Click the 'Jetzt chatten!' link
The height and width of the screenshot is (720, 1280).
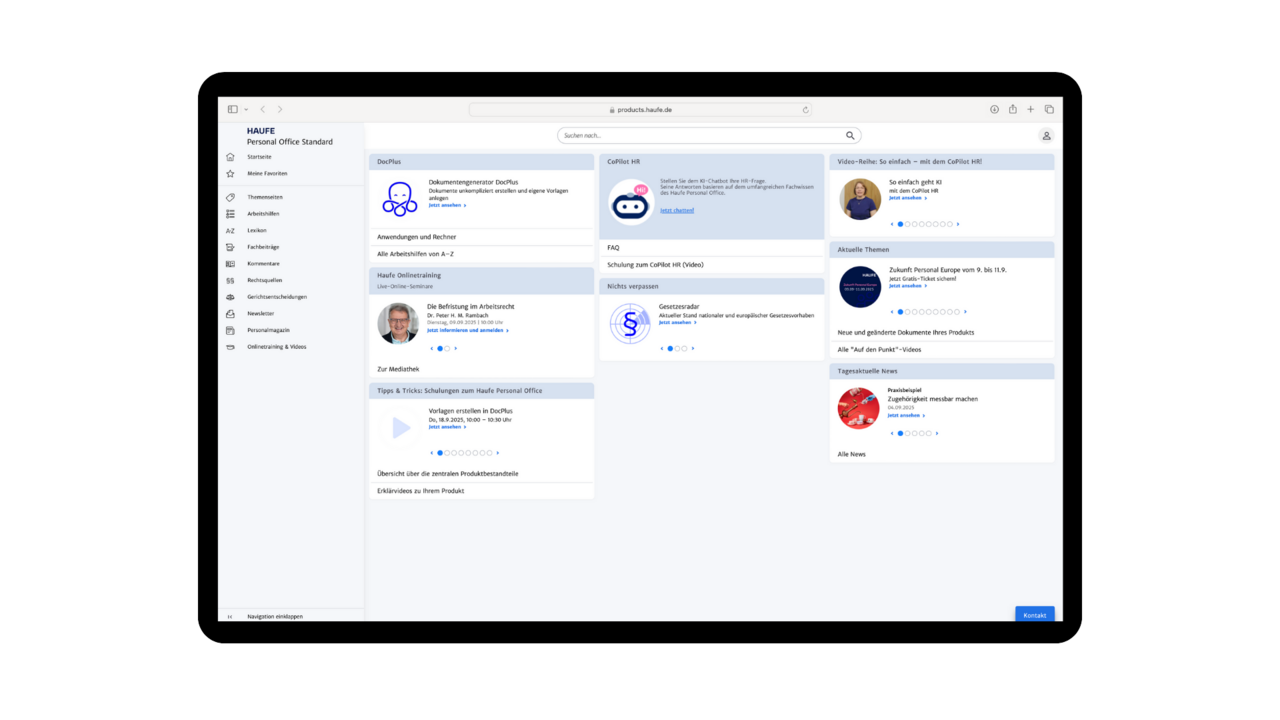click(x=676, y=211)
